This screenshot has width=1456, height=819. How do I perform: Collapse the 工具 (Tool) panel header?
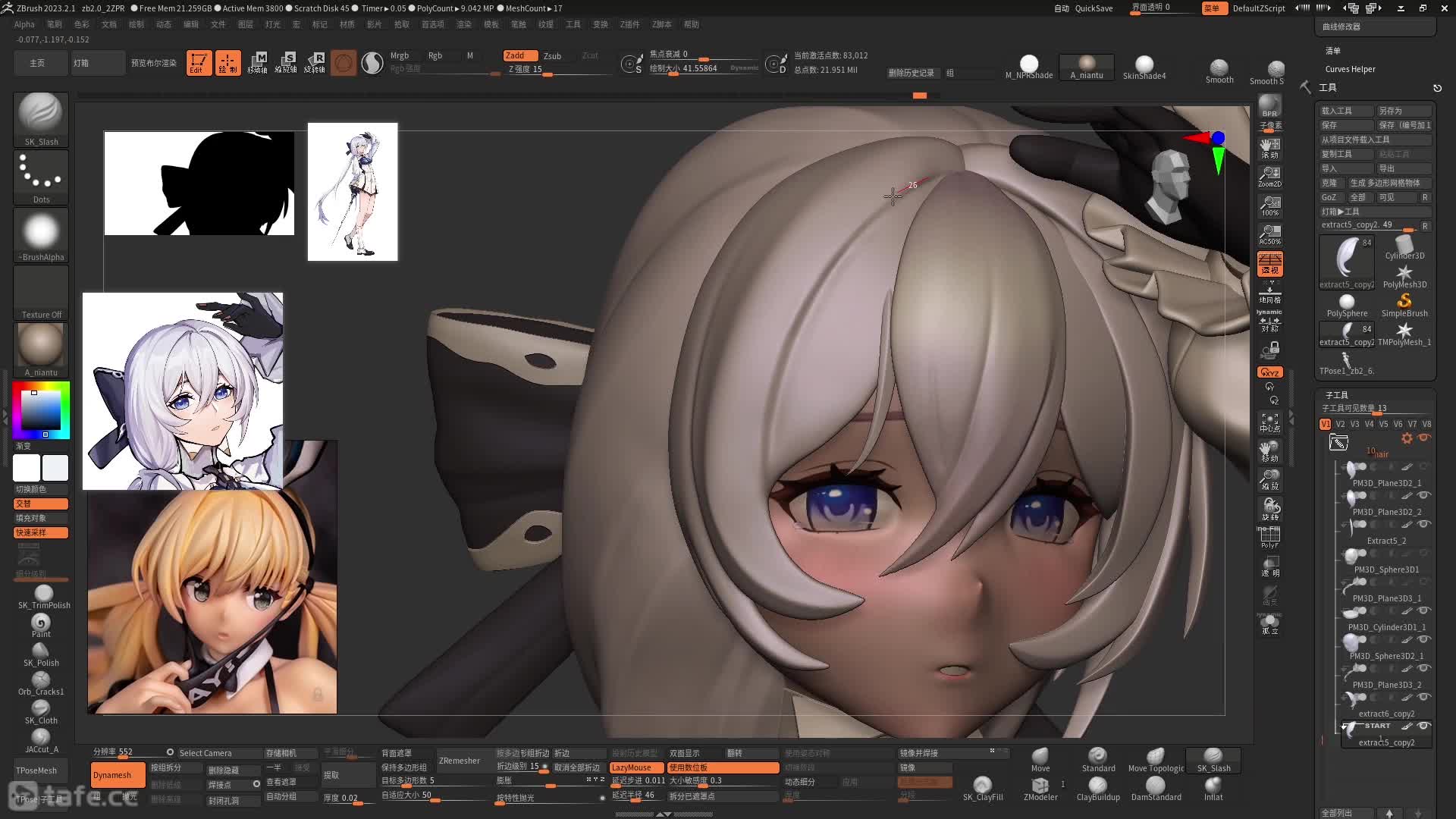tap(1328, 88)
